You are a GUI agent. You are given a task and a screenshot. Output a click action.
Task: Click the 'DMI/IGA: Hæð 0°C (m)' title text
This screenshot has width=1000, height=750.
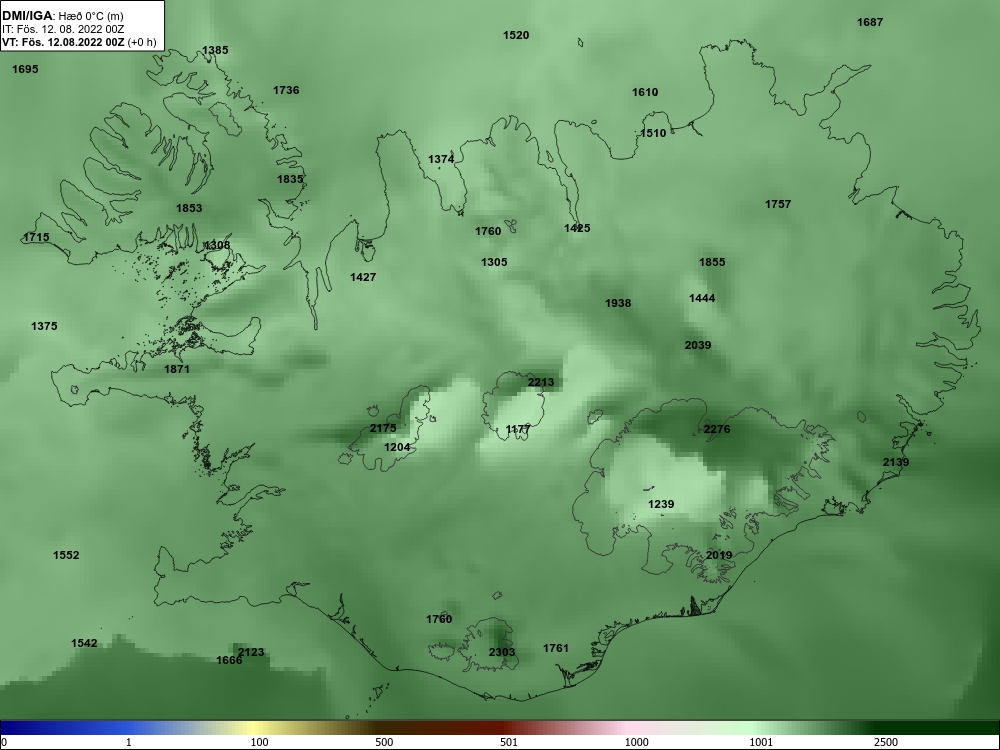[x=62, y=16]
